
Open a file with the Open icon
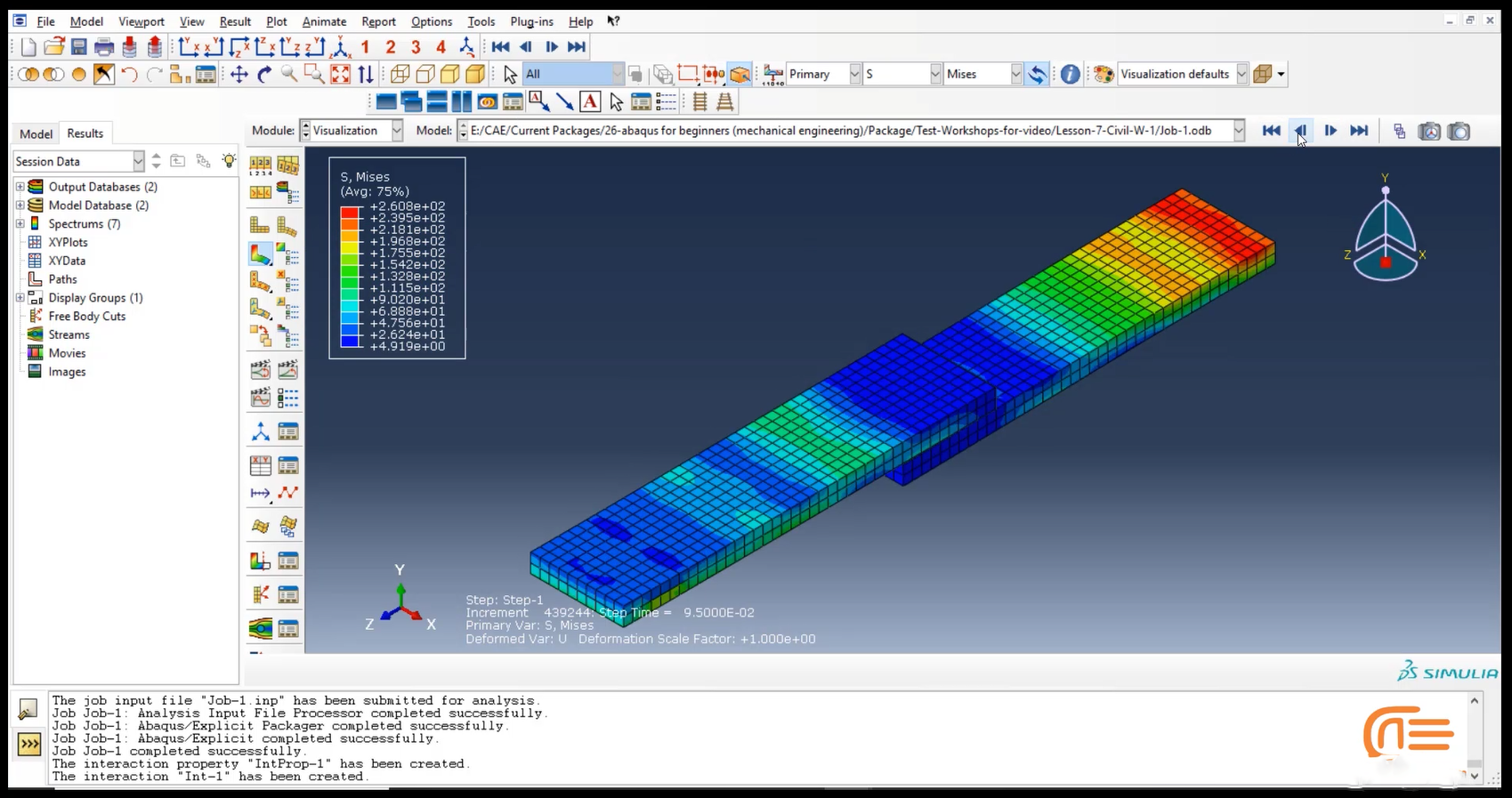tap(53, 47)
